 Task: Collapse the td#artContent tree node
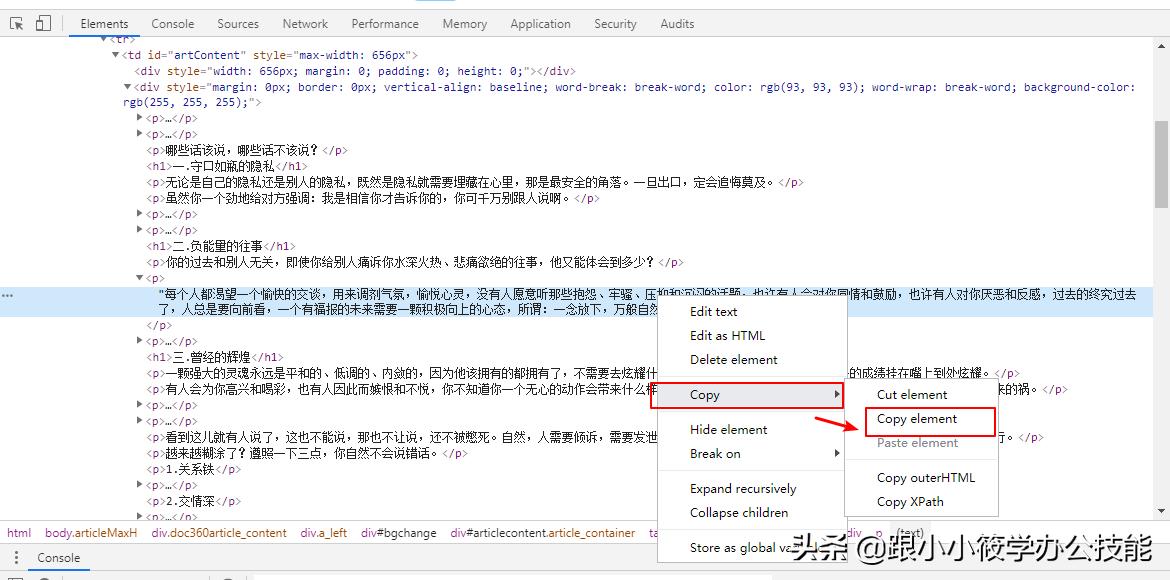(116, 54)
